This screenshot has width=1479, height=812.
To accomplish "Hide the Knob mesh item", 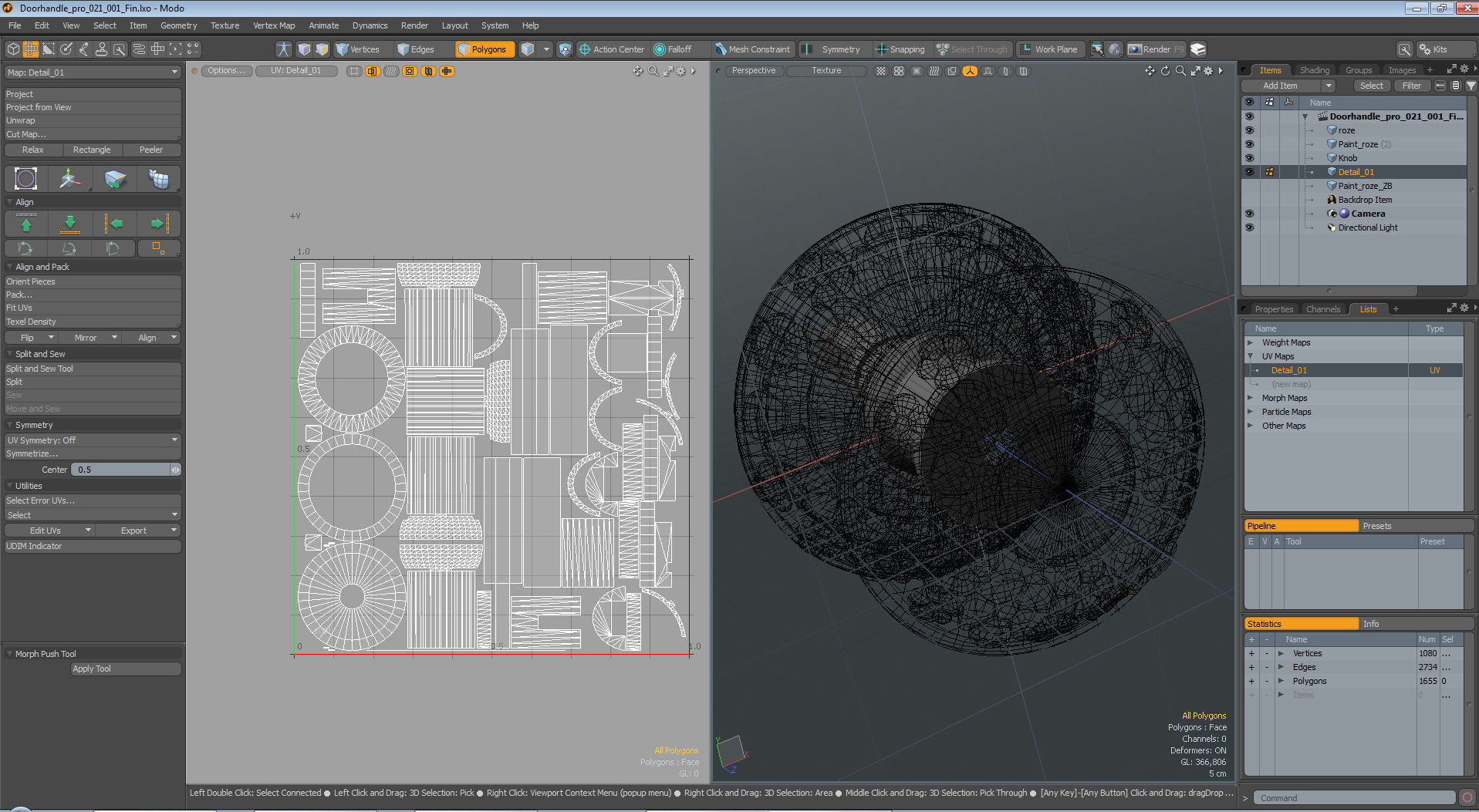I will coord(1249,158).
